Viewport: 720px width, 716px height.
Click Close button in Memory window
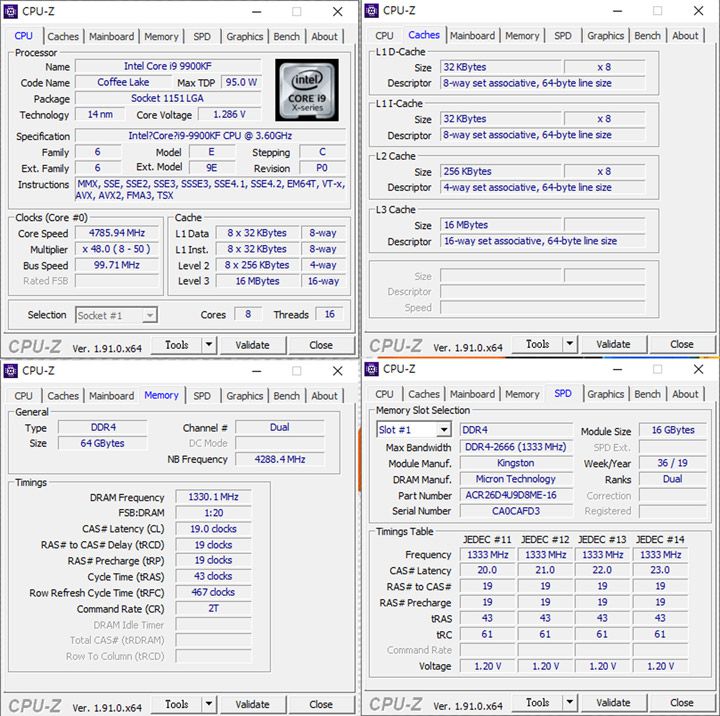(x=321, y=704)
